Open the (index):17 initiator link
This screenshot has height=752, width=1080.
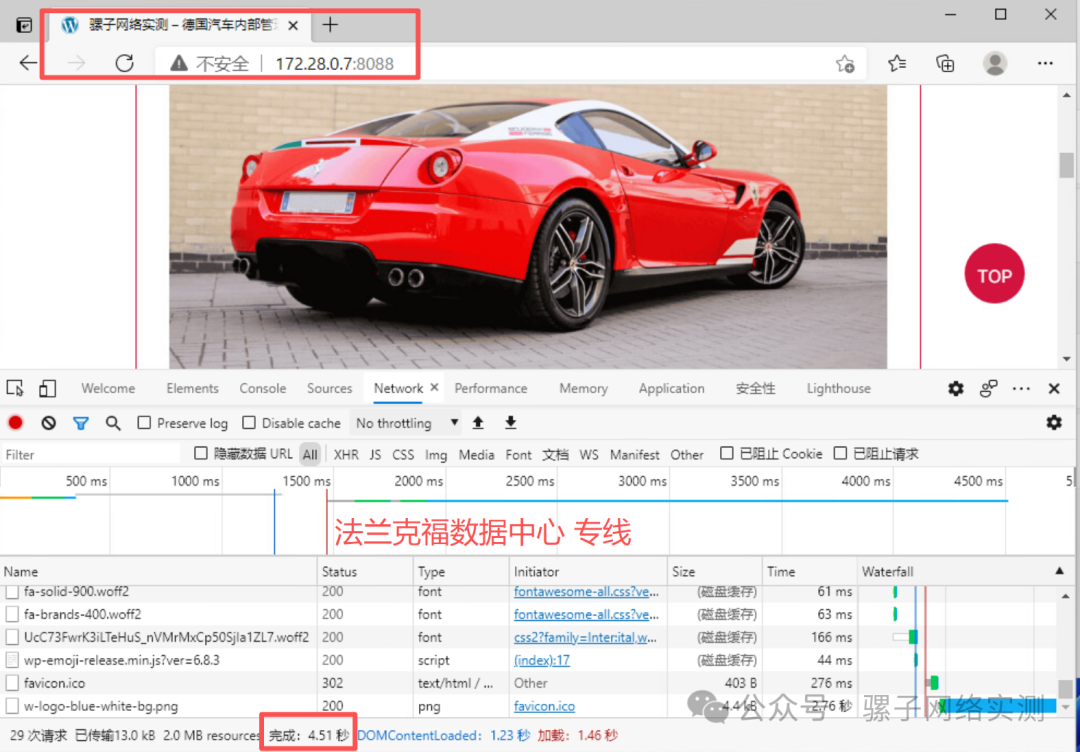pos(541,660)
